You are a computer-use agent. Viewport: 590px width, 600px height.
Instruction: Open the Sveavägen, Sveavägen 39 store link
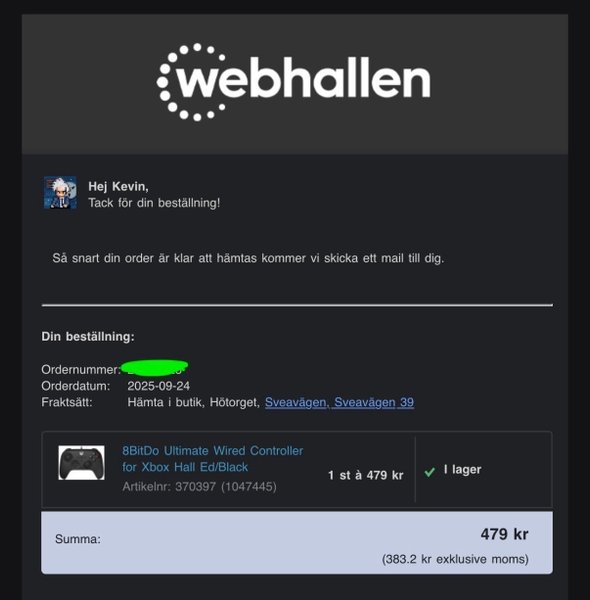(x=339, y=402)
